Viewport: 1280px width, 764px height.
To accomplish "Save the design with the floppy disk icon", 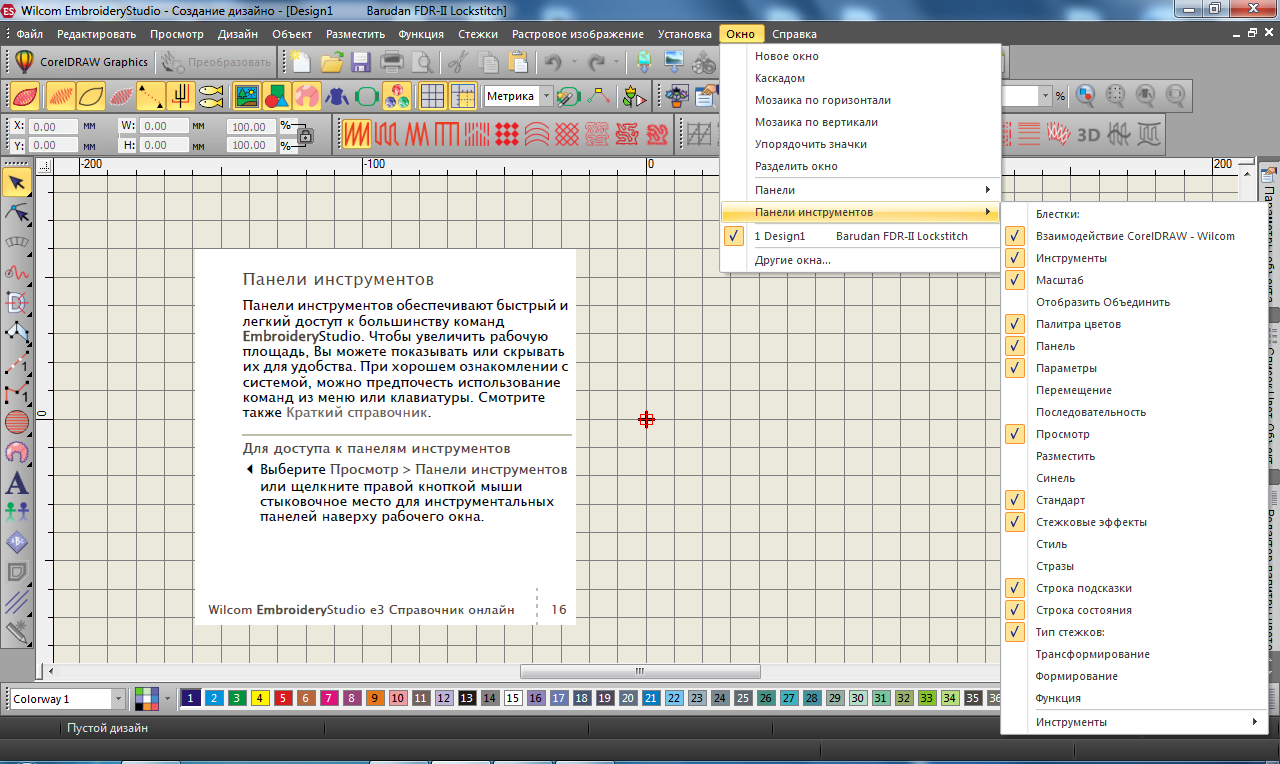I will 361,62.
